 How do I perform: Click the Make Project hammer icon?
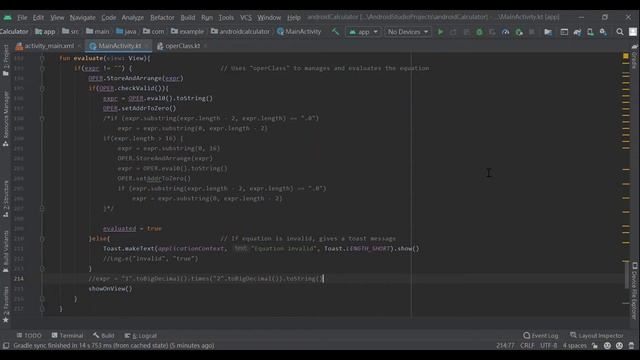coord(335,31)
